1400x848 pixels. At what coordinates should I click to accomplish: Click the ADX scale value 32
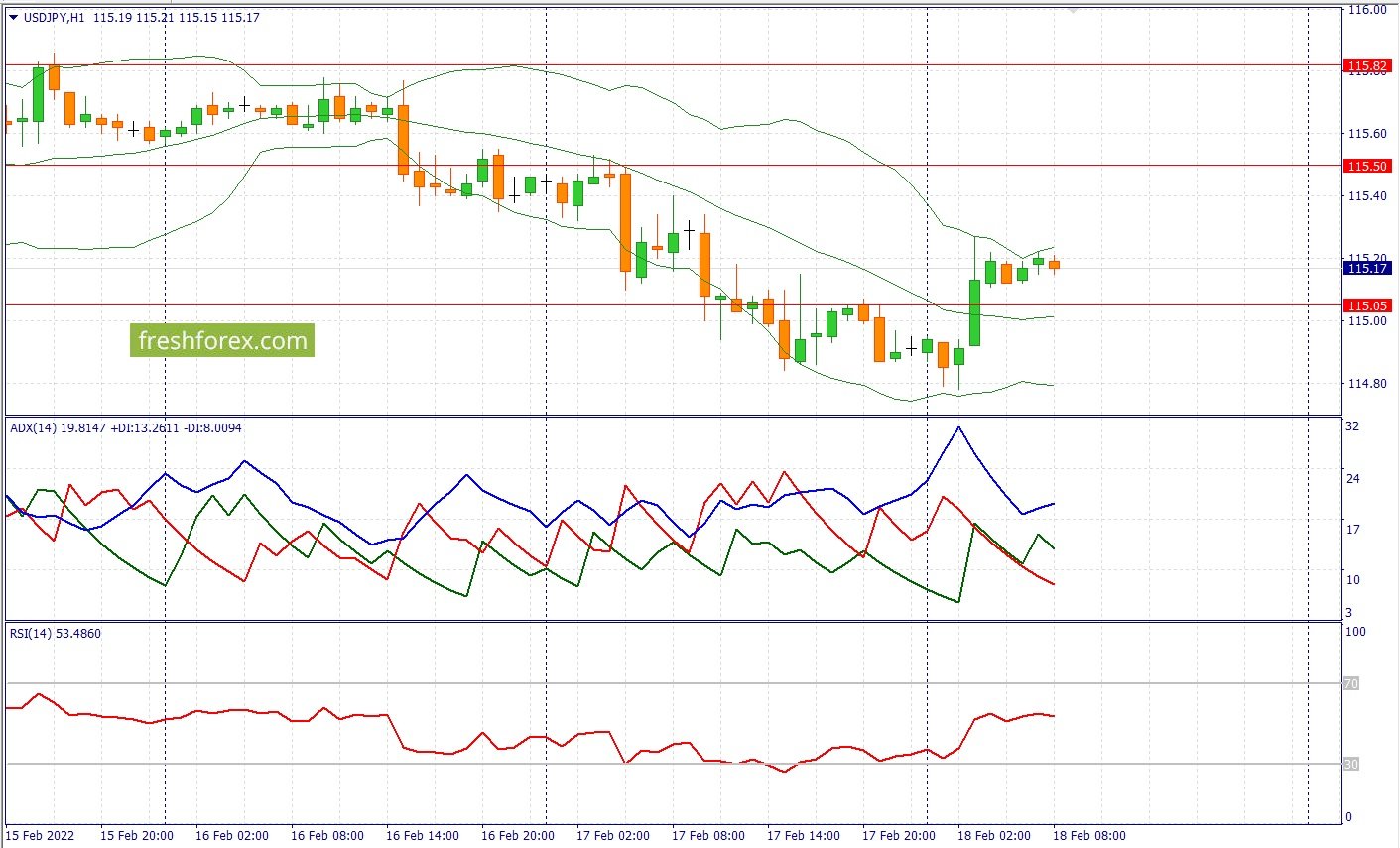click(1352, 426)
